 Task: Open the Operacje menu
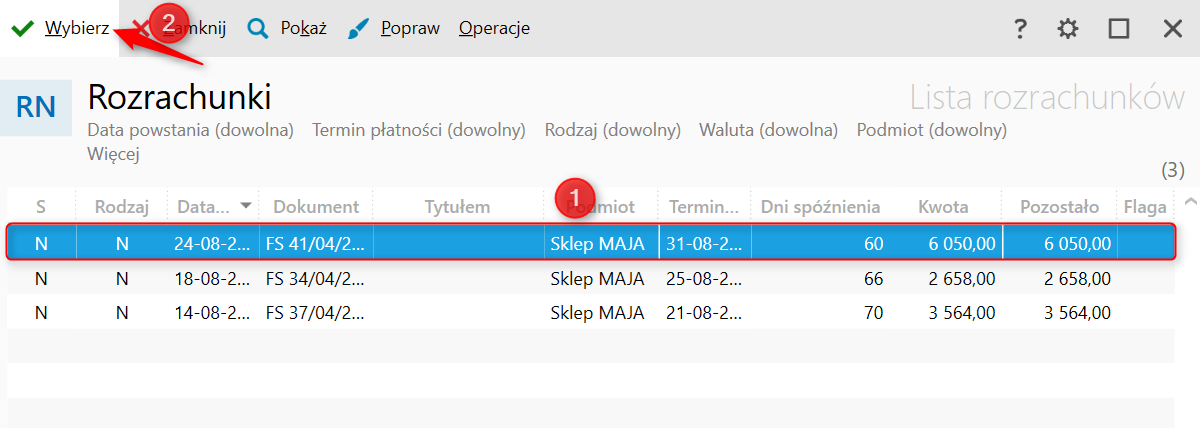tap(494, 29)
